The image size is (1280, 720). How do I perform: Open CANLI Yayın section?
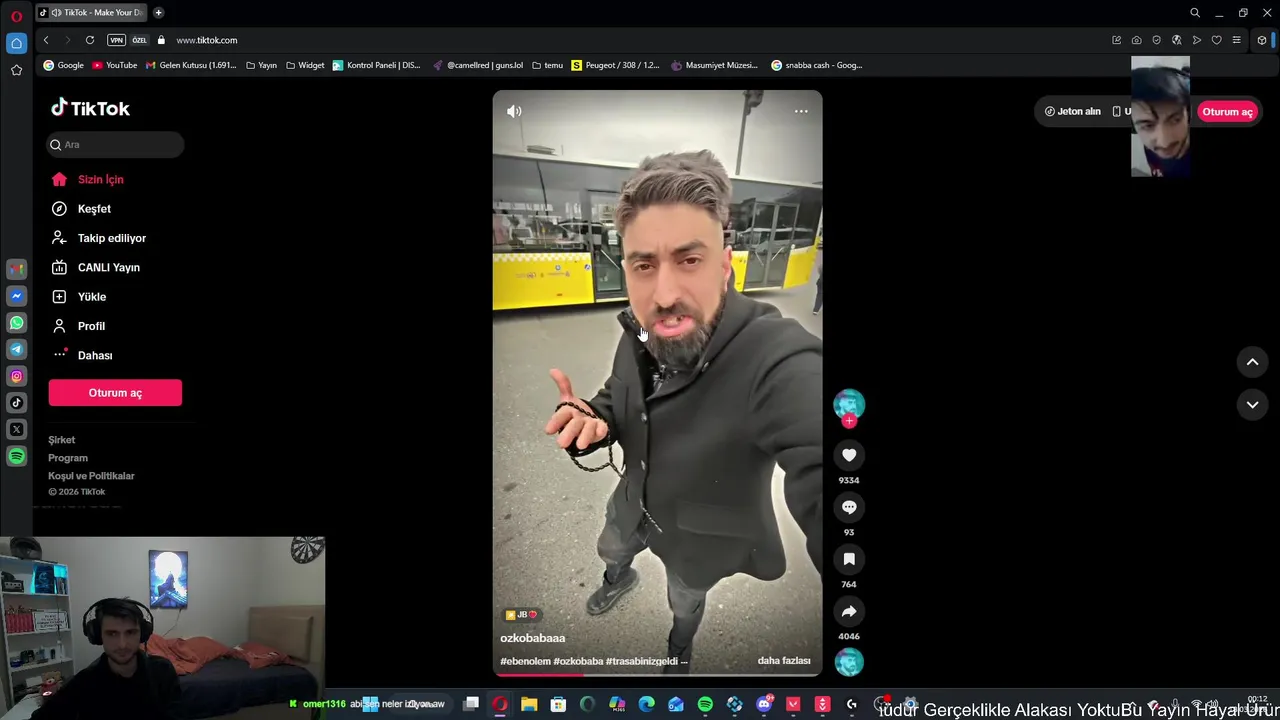coord(95,267)
